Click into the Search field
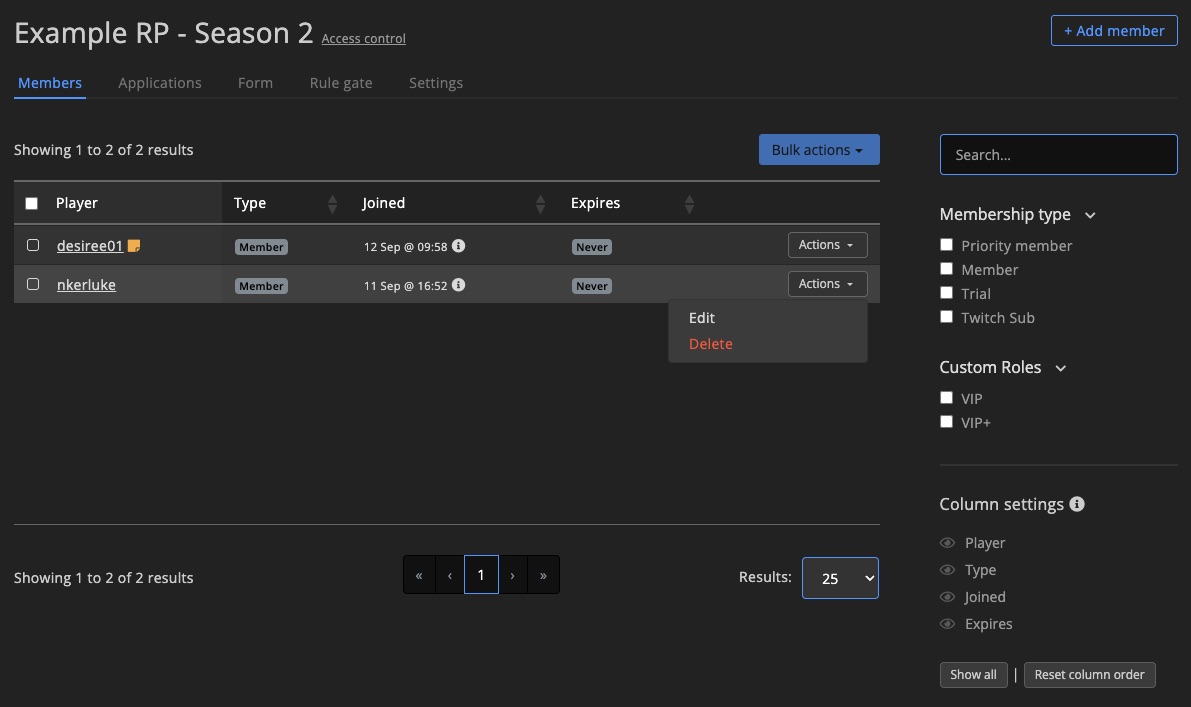Screen dimensions: 1191x707 coord(1058,155)
